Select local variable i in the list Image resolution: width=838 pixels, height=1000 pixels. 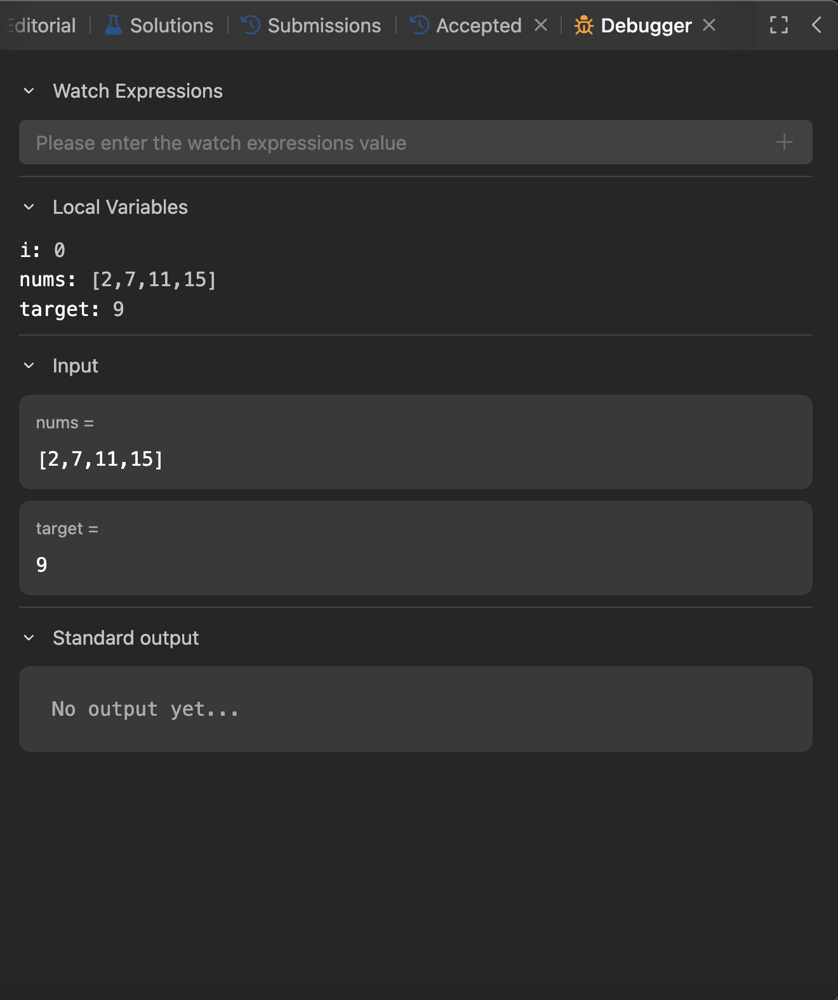(42, 250)
